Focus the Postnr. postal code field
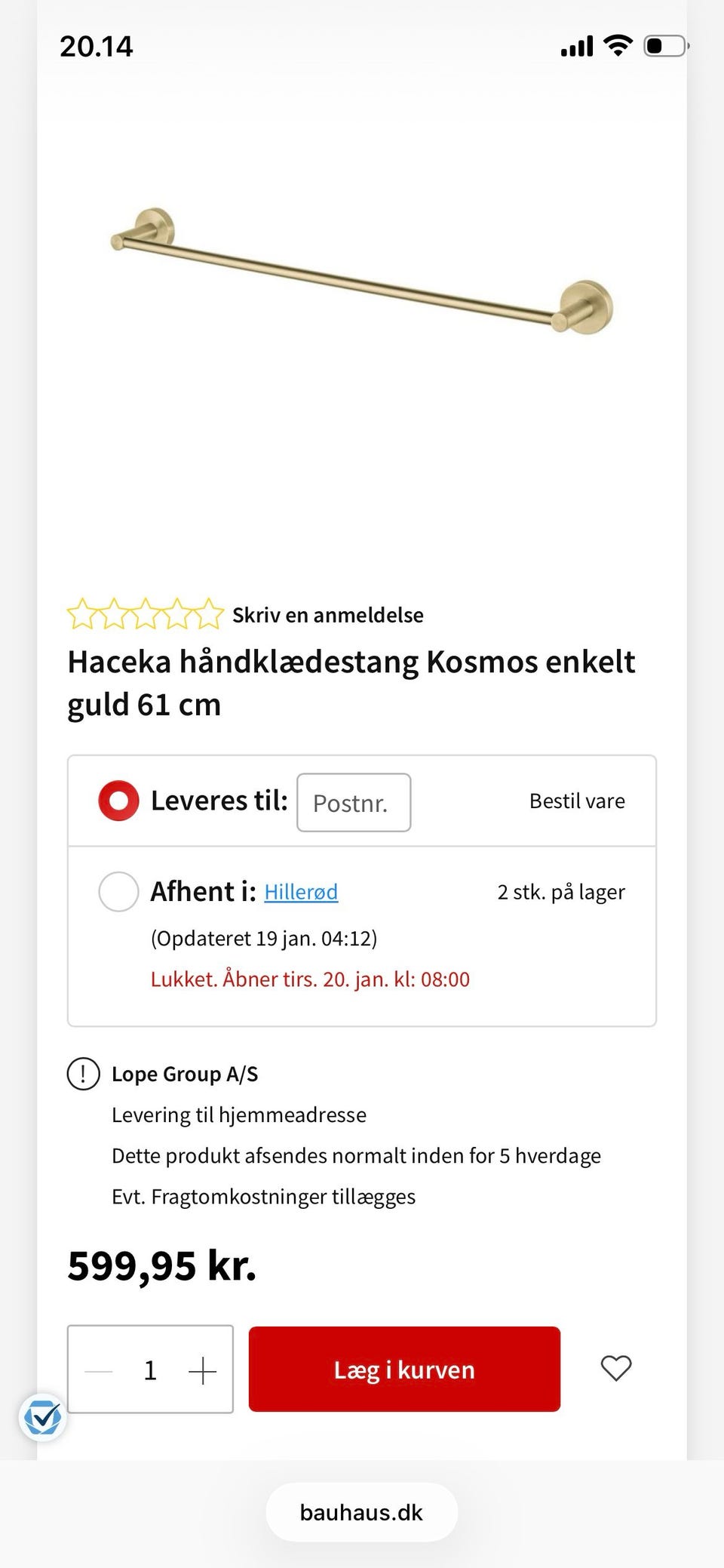This screenshot has height=1568, width=724. tap(354, 802)
